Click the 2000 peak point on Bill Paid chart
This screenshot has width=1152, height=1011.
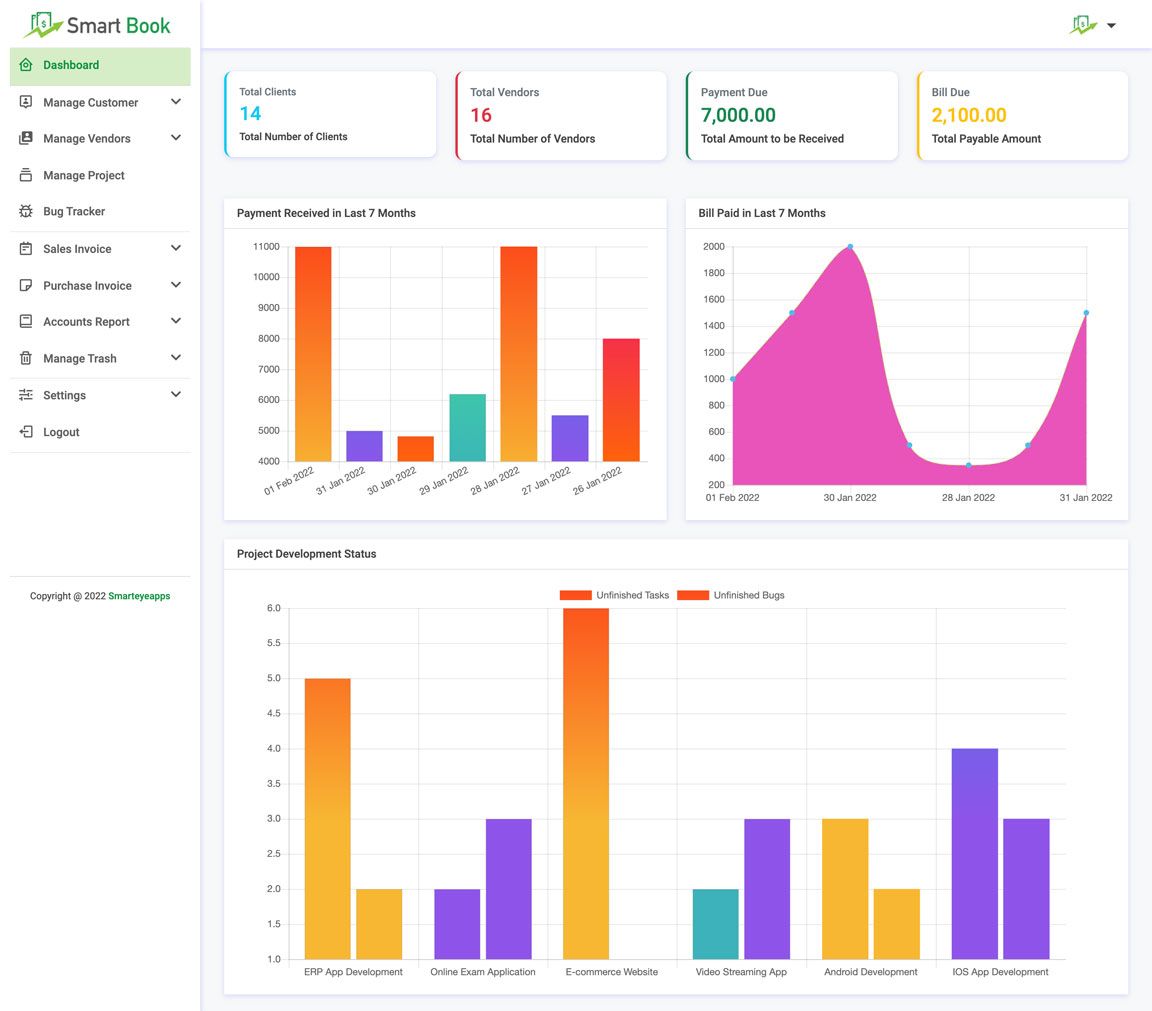click(850, 247)
